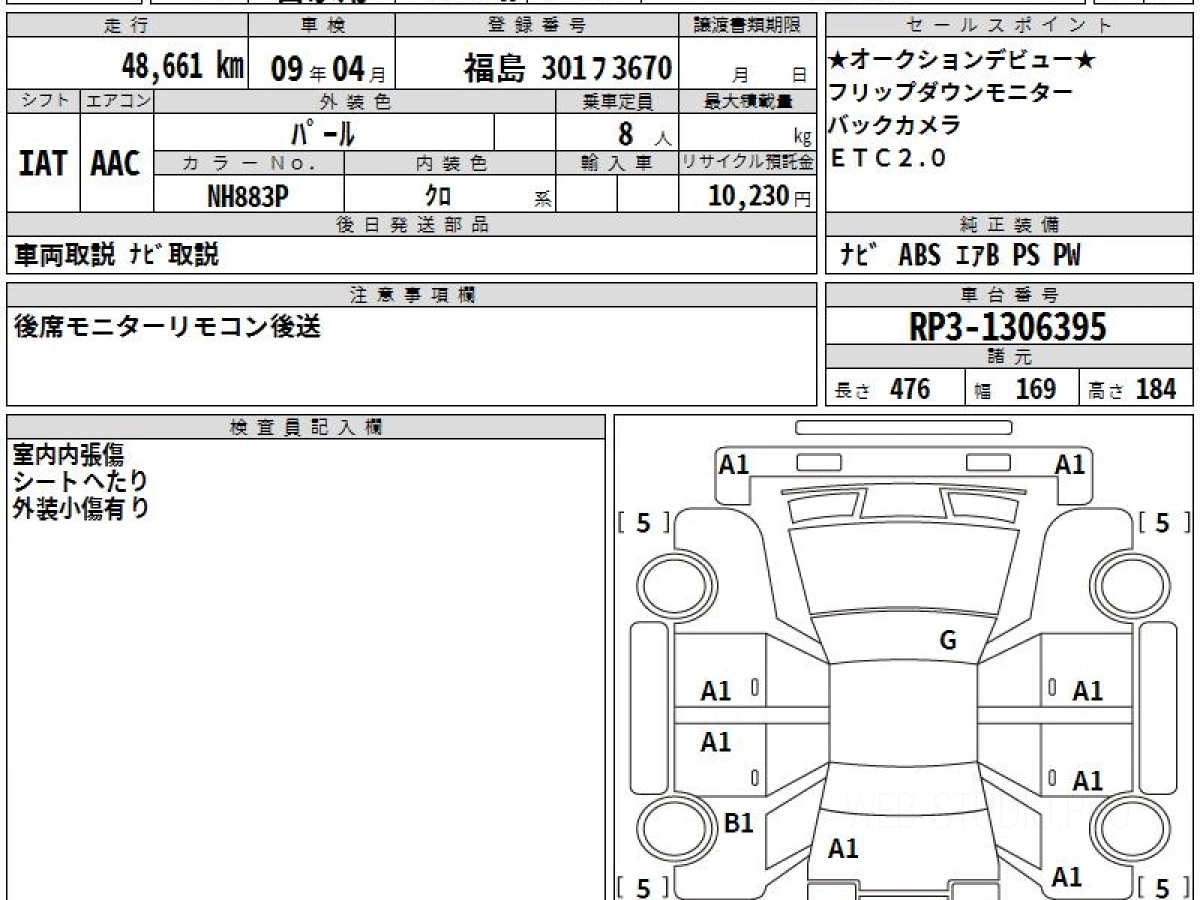Select the 走行 header cell
1200x900 pixels.
tap(127, 26)
